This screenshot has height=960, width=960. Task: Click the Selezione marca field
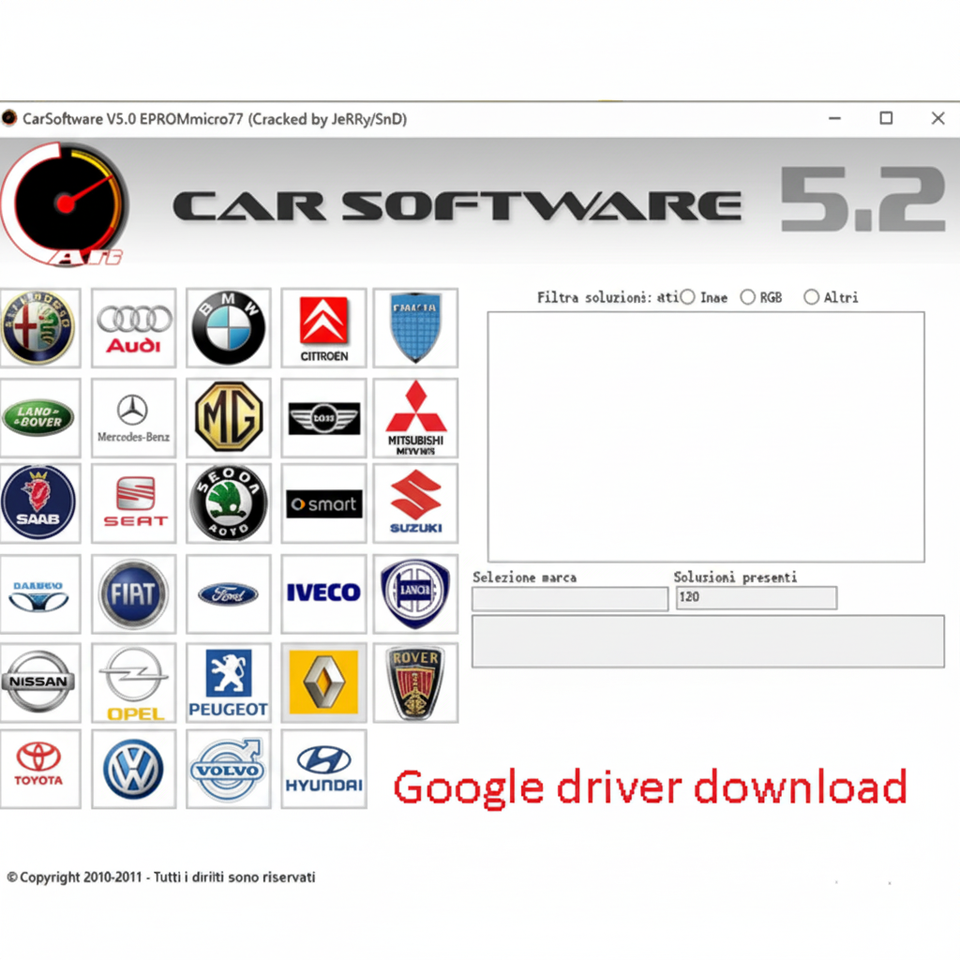[570, 598]
